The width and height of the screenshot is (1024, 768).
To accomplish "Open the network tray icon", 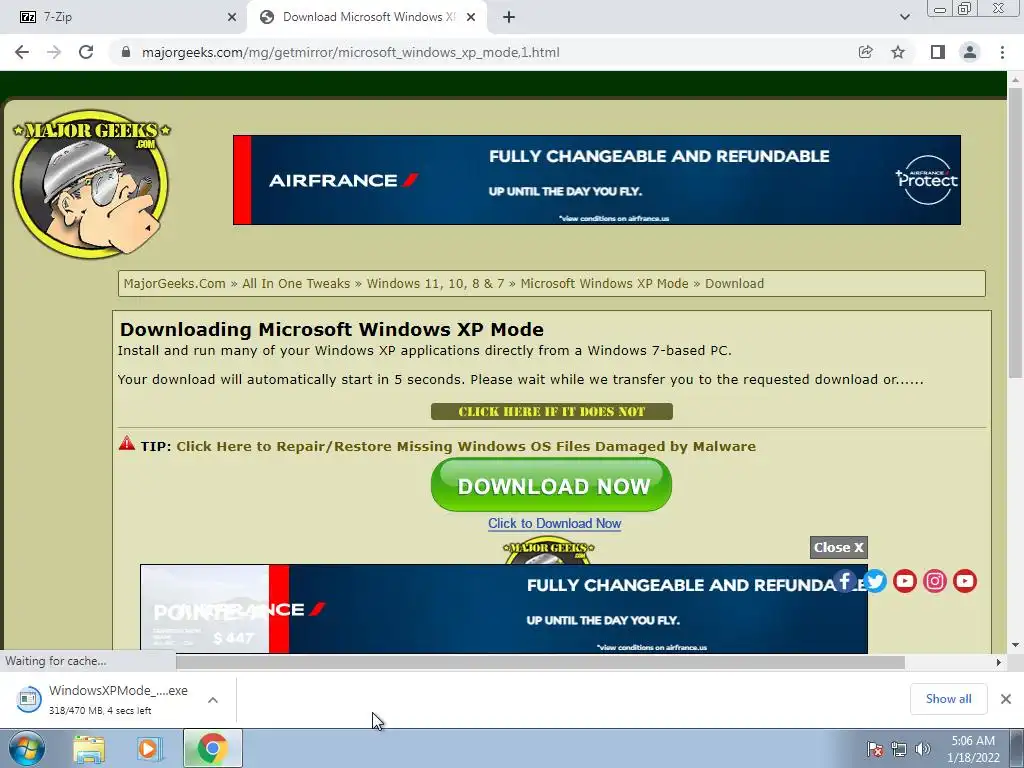I will (x=899, y=749).
